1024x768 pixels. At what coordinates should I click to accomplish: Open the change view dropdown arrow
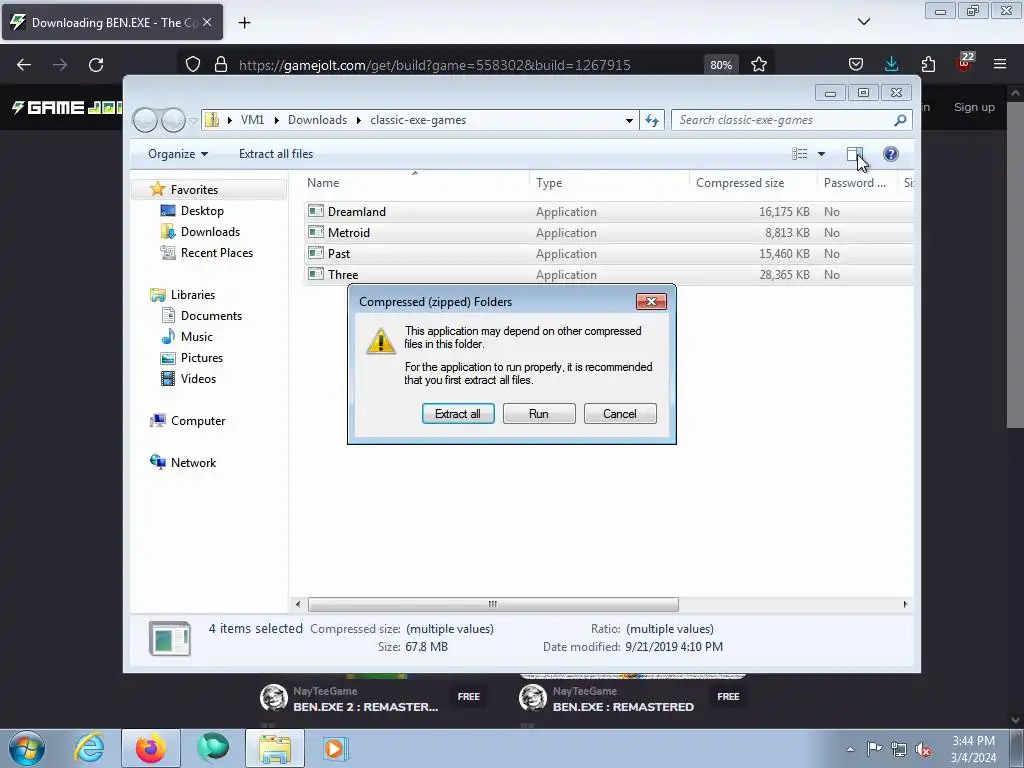822,154
